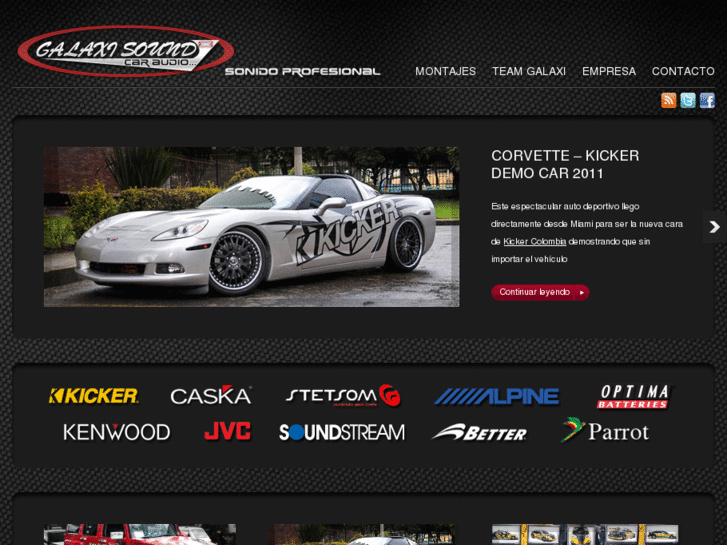The width and height of the screenshot is (727, 545).
Task: Click the Alpine brand logo
Action: tap(497, 396)
